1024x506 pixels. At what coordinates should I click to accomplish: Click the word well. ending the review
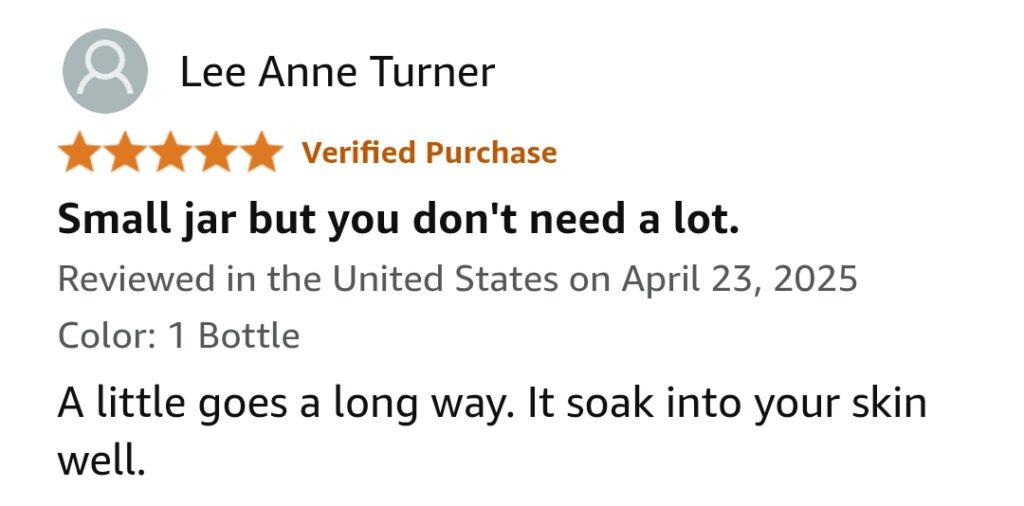101,460
